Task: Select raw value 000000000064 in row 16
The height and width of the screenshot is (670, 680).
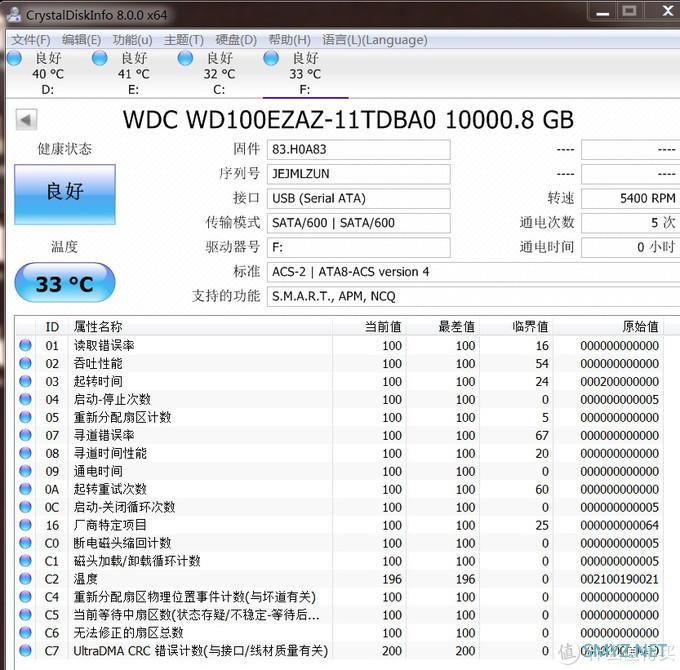Action: click(619, 525)
